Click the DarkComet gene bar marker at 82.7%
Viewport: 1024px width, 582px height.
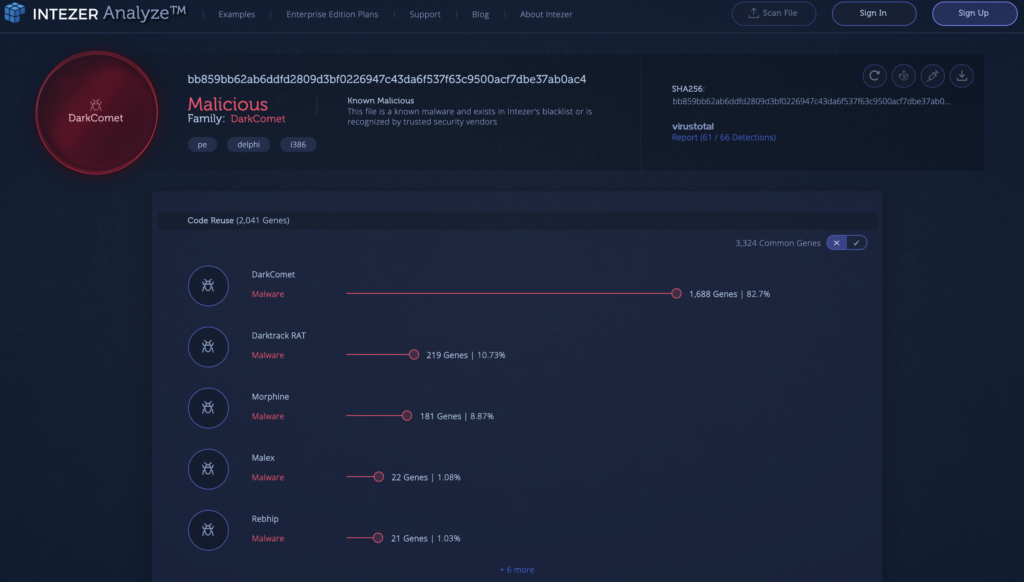click(x=677, y=293)
